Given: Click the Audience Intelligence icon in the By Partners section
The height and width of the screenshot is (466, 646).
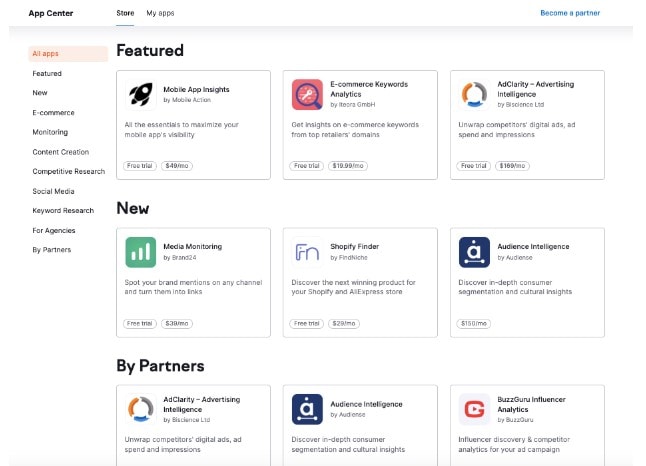Looking at the screenshot, I should pos(307,410).
